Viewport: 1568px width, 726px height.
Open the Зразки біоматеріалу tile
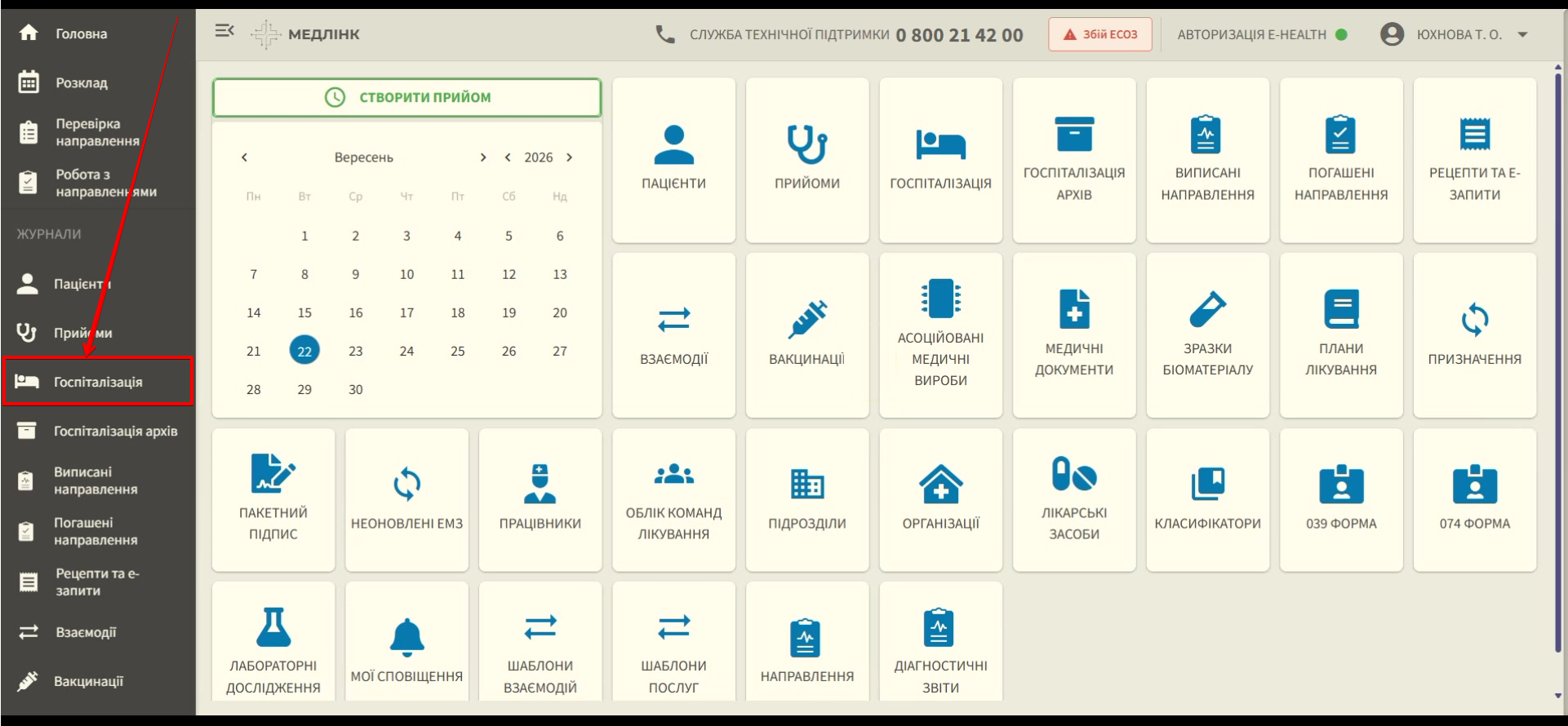coord(1207,335)
